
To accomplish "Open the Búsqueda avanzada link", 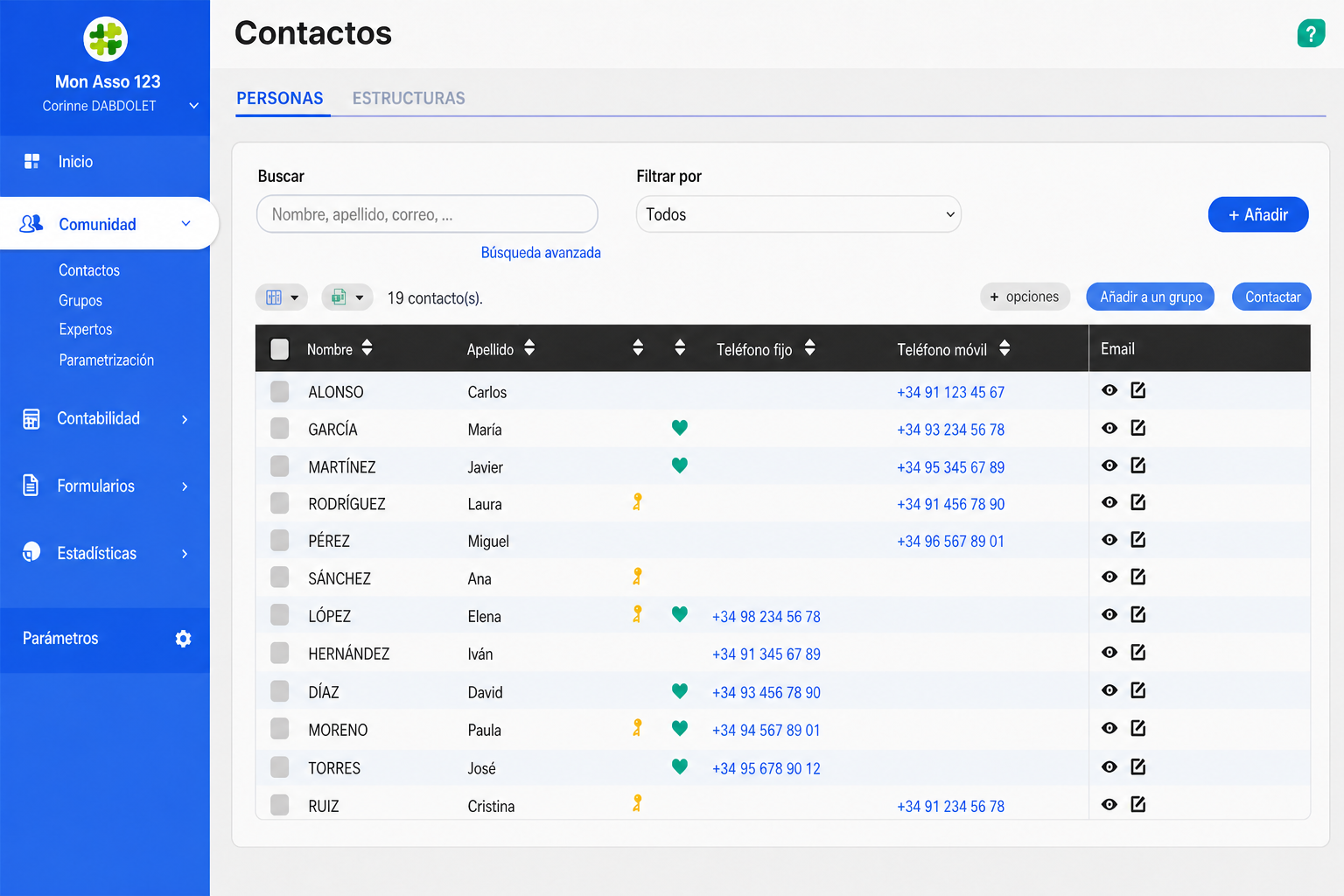I will [541, 253].
